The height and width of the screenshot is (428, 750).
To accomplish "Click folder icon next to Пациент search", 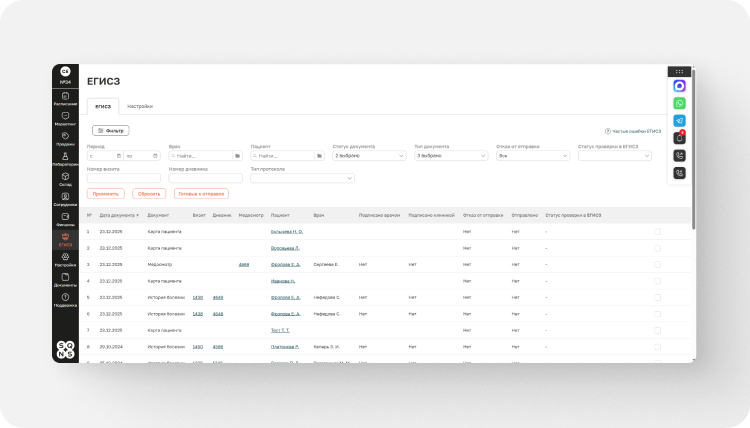I will click(319, 156).
